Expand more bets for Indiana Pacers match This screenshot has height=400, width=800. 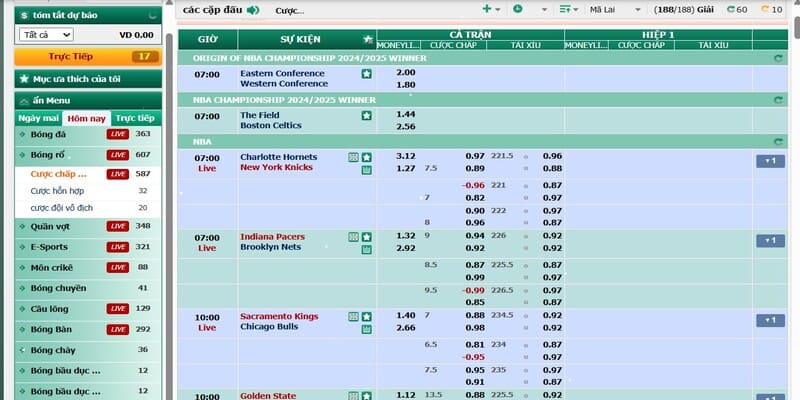click(770, 241)
